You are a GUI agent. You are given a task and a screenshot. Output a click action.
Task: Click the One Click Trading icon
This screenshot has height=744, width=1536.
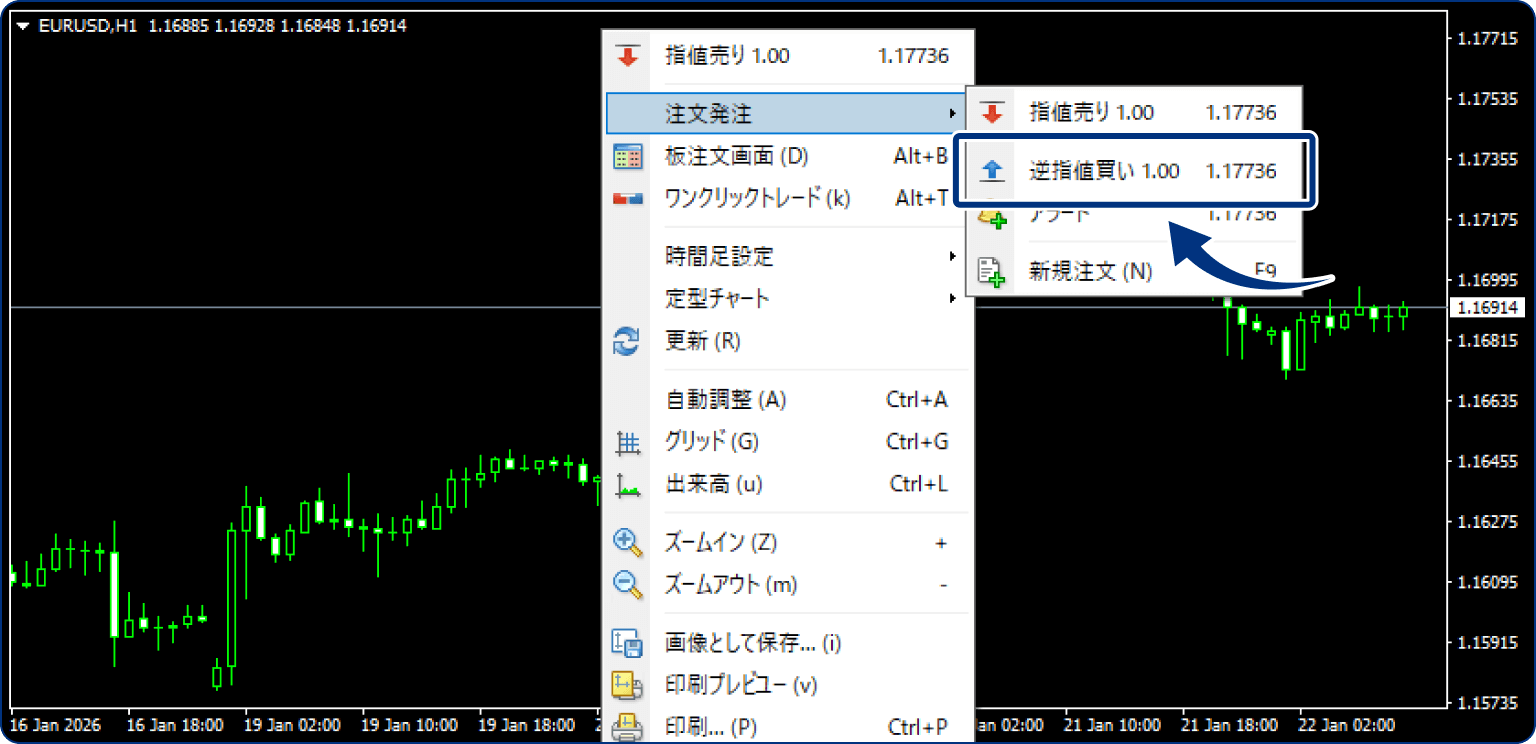628,198
